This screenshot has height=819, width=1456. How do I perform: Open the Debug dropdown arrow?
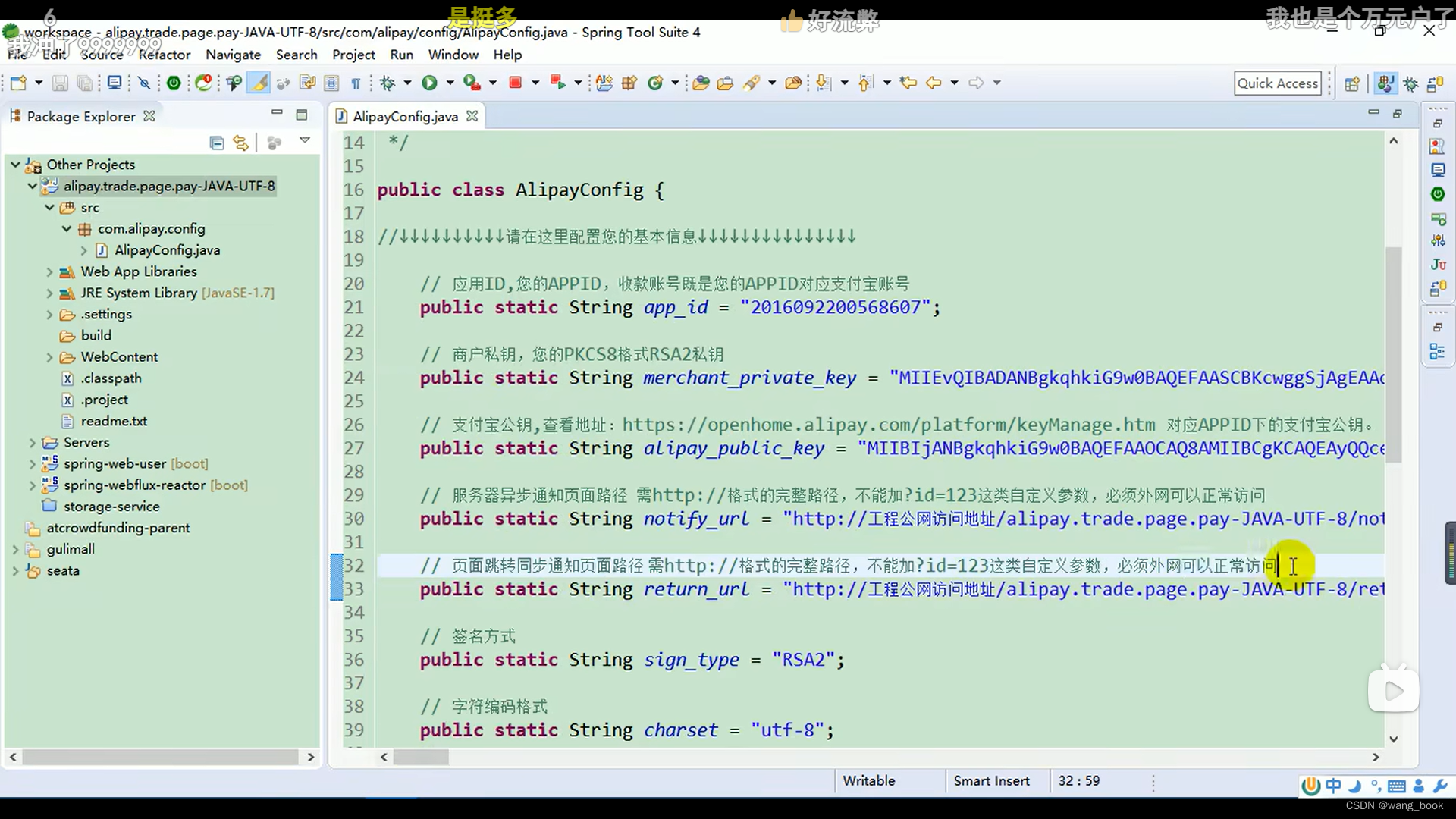click(407, 83)
